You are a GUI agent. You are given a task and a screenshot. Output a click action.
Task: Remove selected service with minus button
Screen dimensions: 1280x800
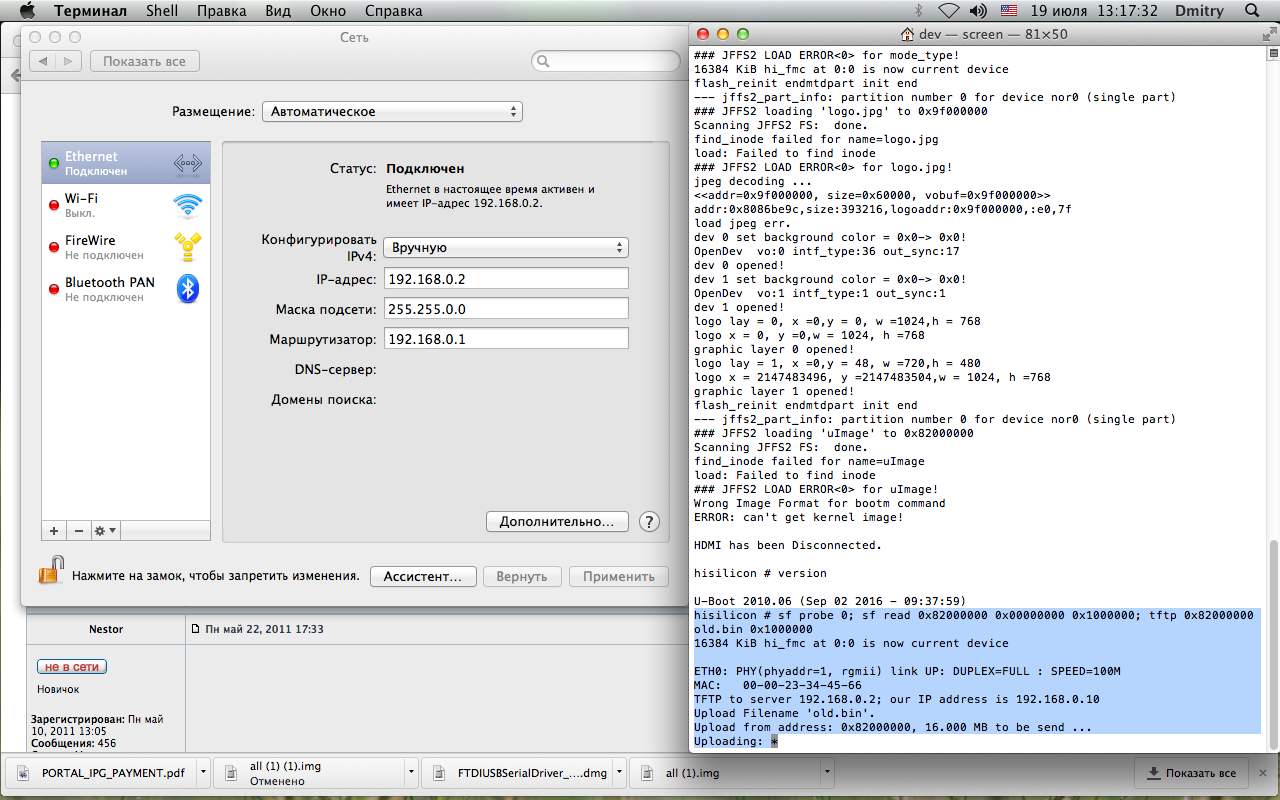point(78,530)
